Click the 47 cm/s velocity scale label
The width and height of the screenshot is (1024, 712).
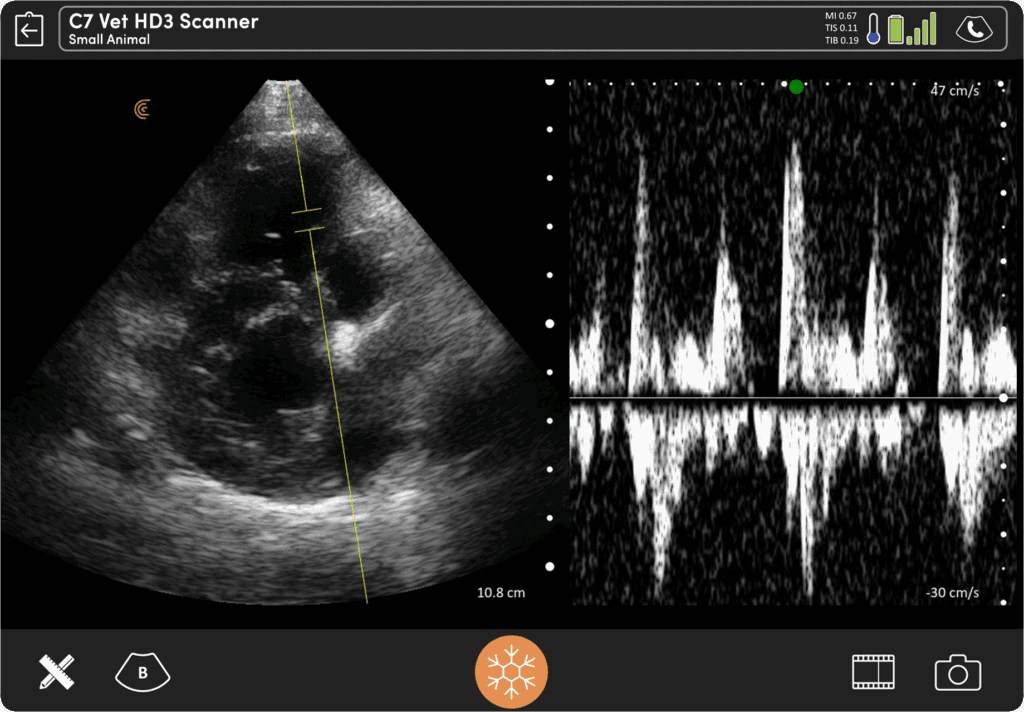coord(953,90)
